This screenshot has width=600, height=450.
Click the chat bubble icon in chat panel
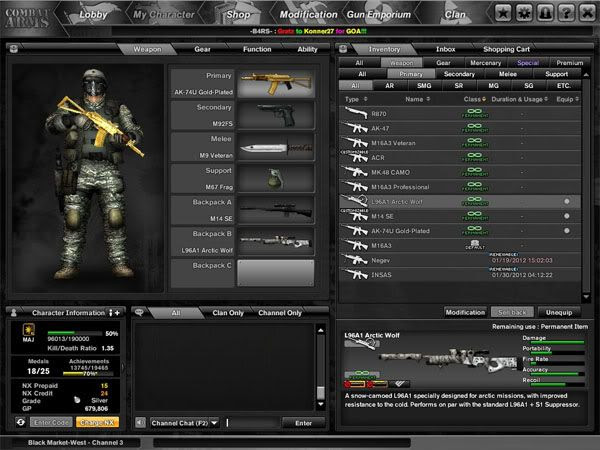tap(139, 313)
